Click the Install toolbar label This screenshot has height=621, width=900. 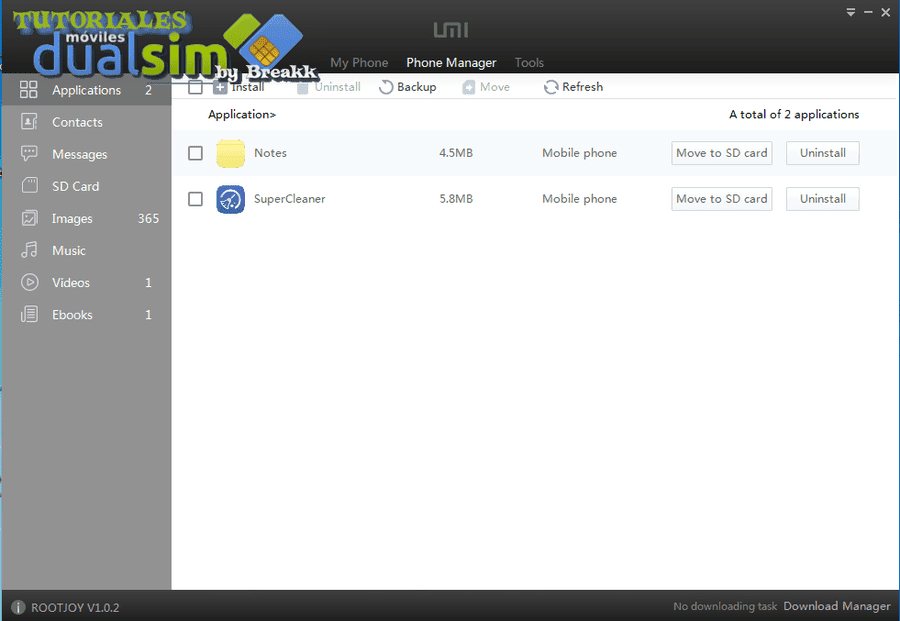tap(248, 87)
